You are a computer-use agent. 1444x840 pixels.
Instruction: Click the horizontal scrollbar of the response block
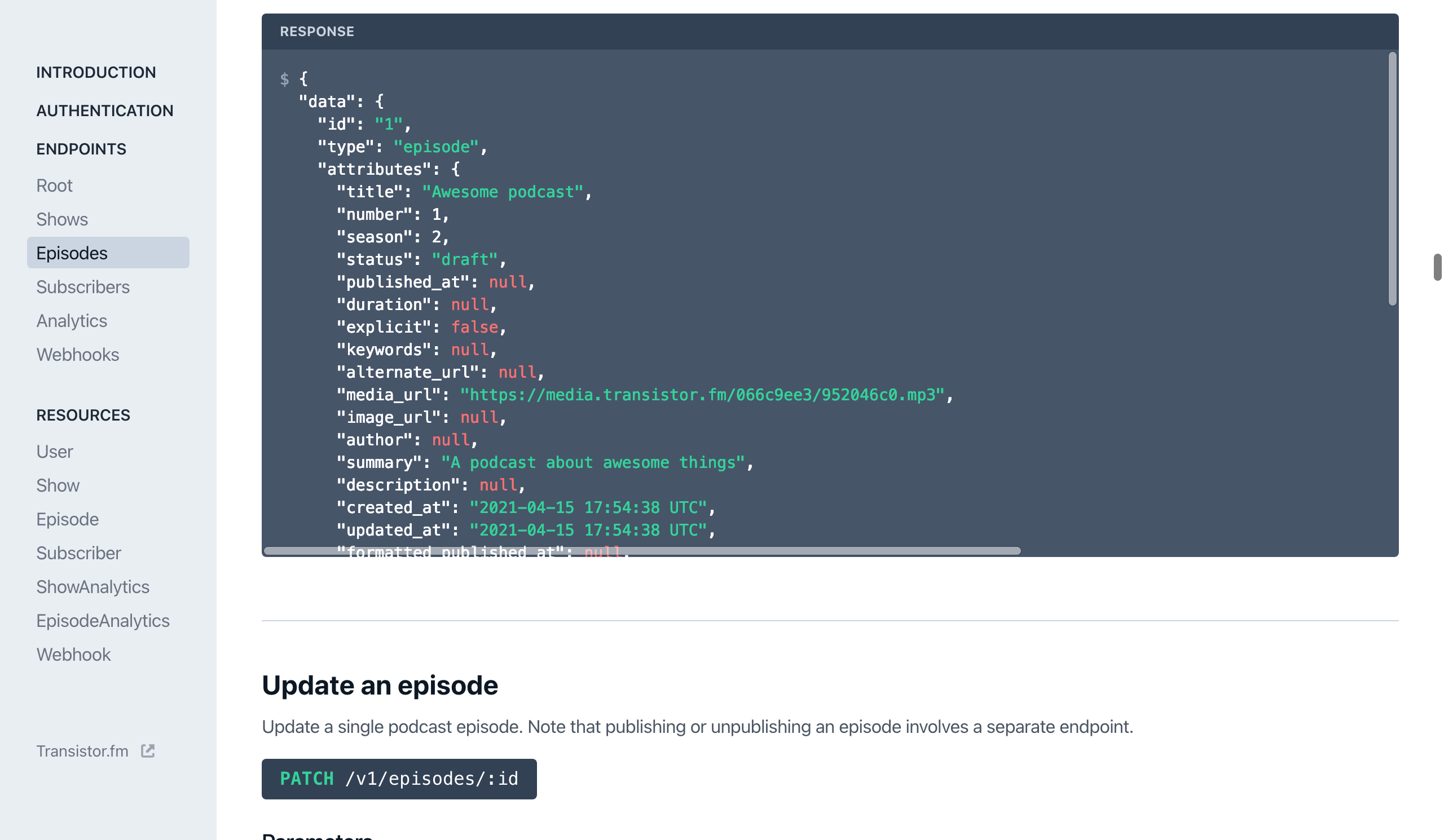pos(642,551)
